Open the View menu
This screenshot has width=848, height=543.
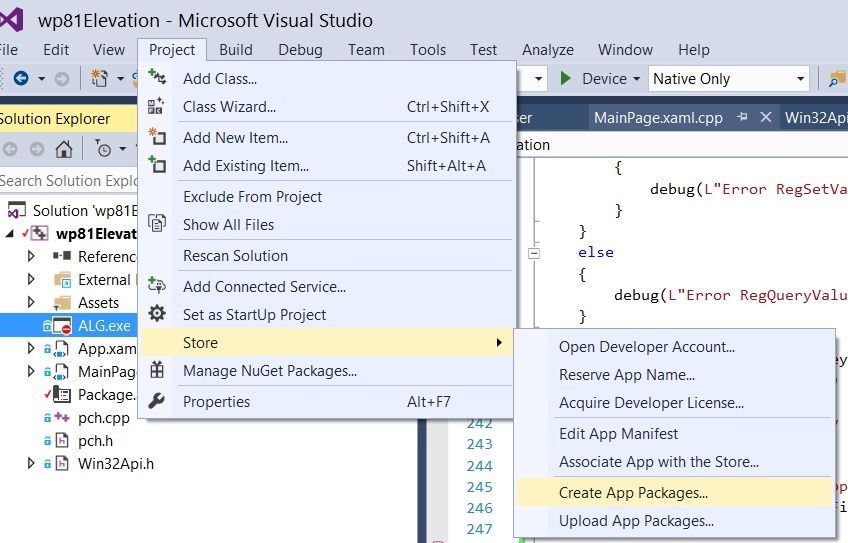tap(109, 50)
